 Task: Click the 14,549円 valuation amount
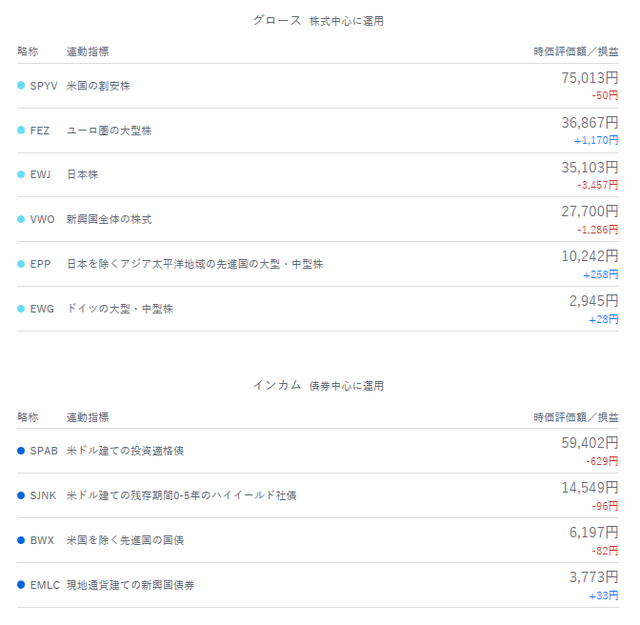click(590, 488)
